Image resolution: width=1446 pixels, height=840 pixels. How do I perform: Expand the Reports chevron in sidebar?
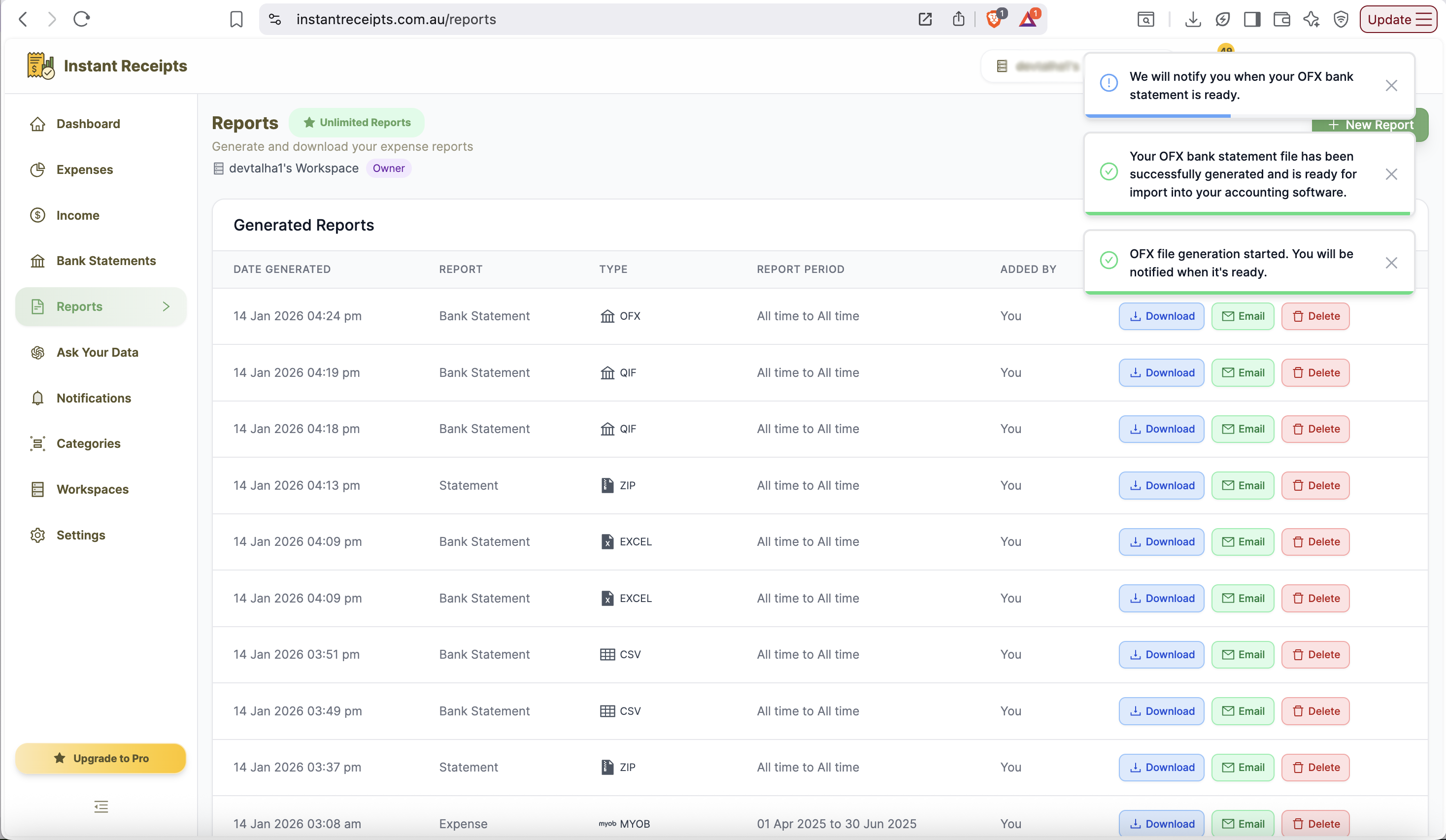pos(166,307)
